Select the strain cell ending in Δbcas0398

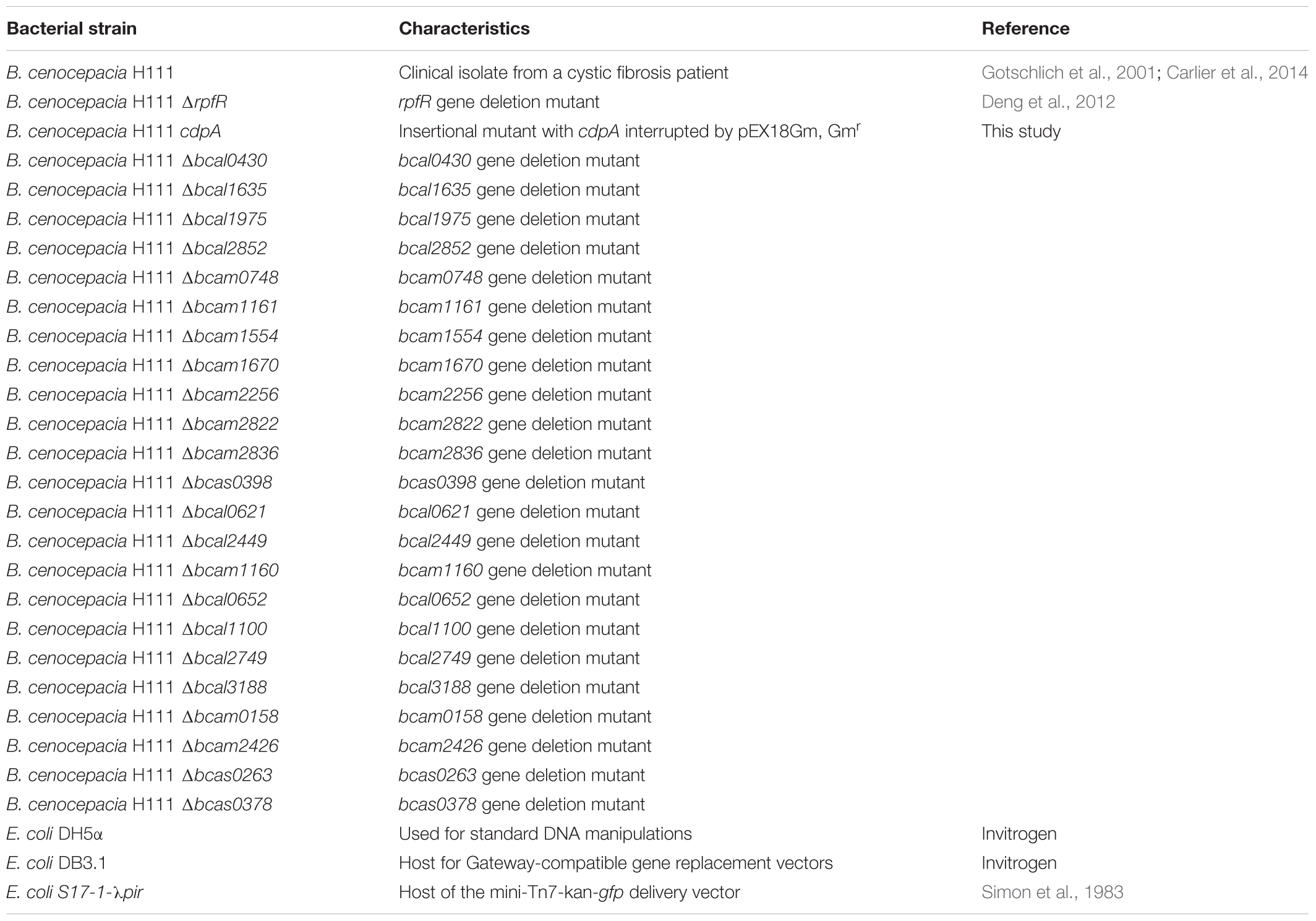139,482
